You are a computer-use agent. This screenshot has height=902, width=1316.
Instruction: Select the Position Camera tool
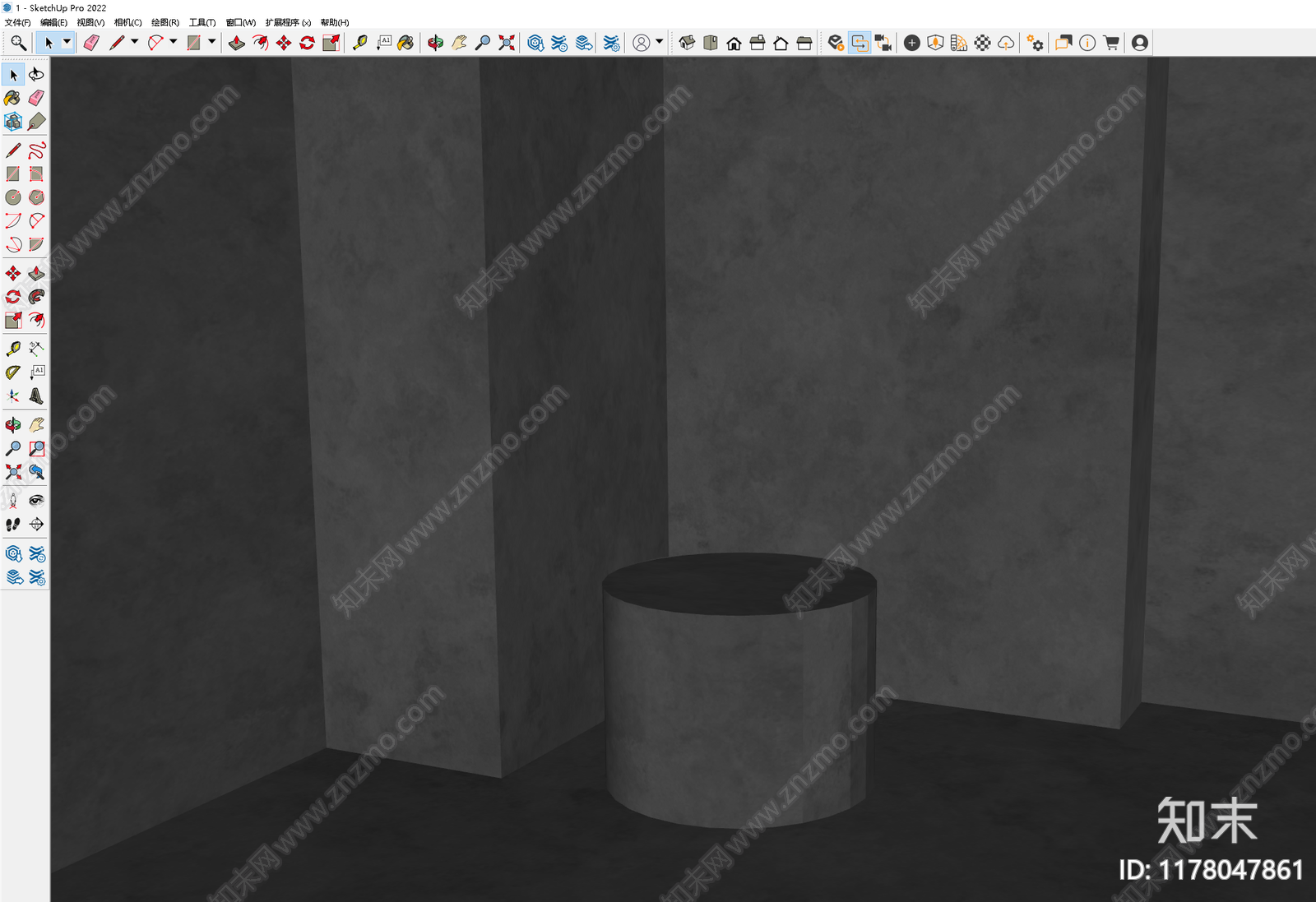(13, 501)
